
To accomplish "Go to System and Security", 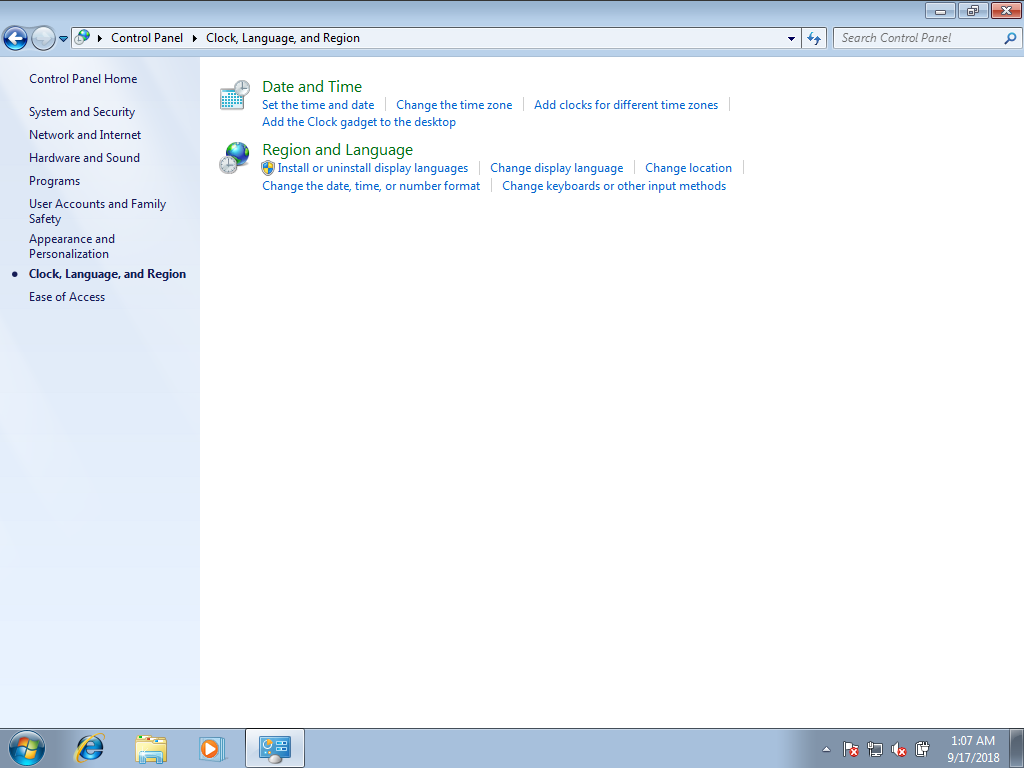I will [x=82, y=112].
